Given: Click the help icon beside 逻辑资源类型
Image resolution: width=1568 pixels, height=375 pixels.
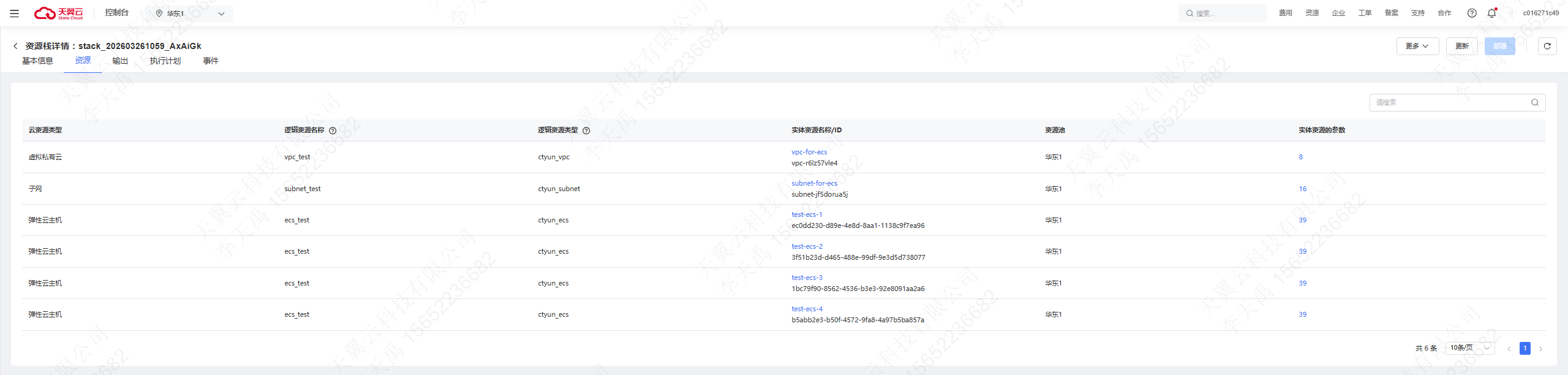Looking at the screenshot, I should point(586,131).
